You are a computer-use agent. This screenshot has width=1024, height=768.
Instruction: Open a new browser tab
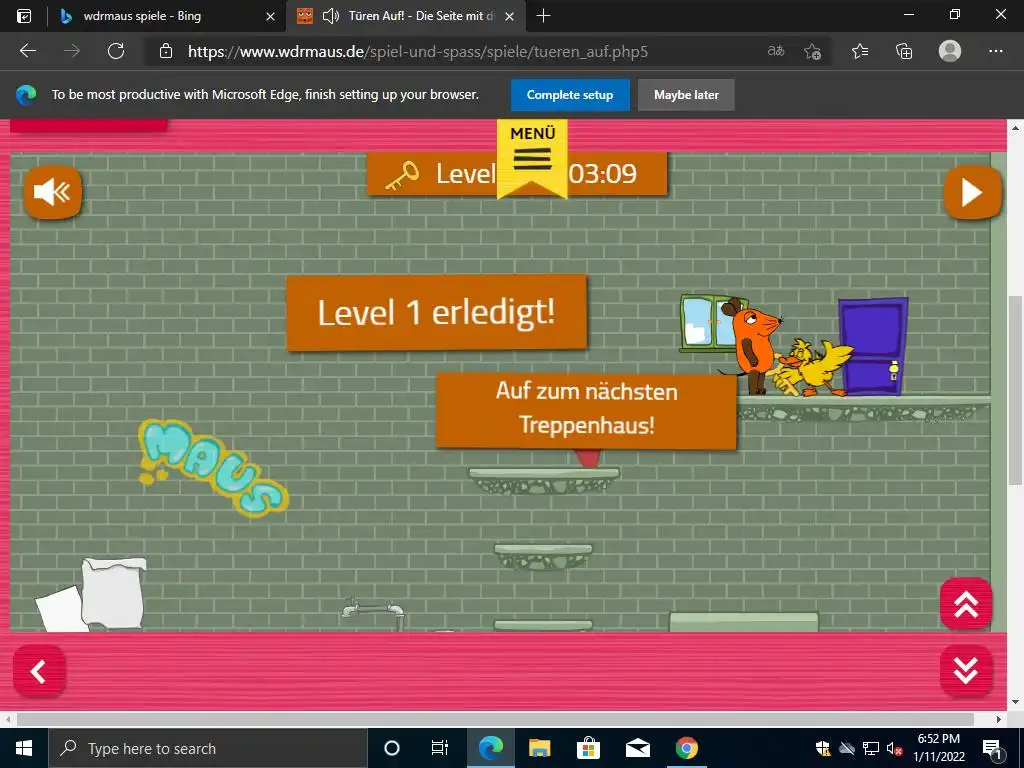point(543,16)
